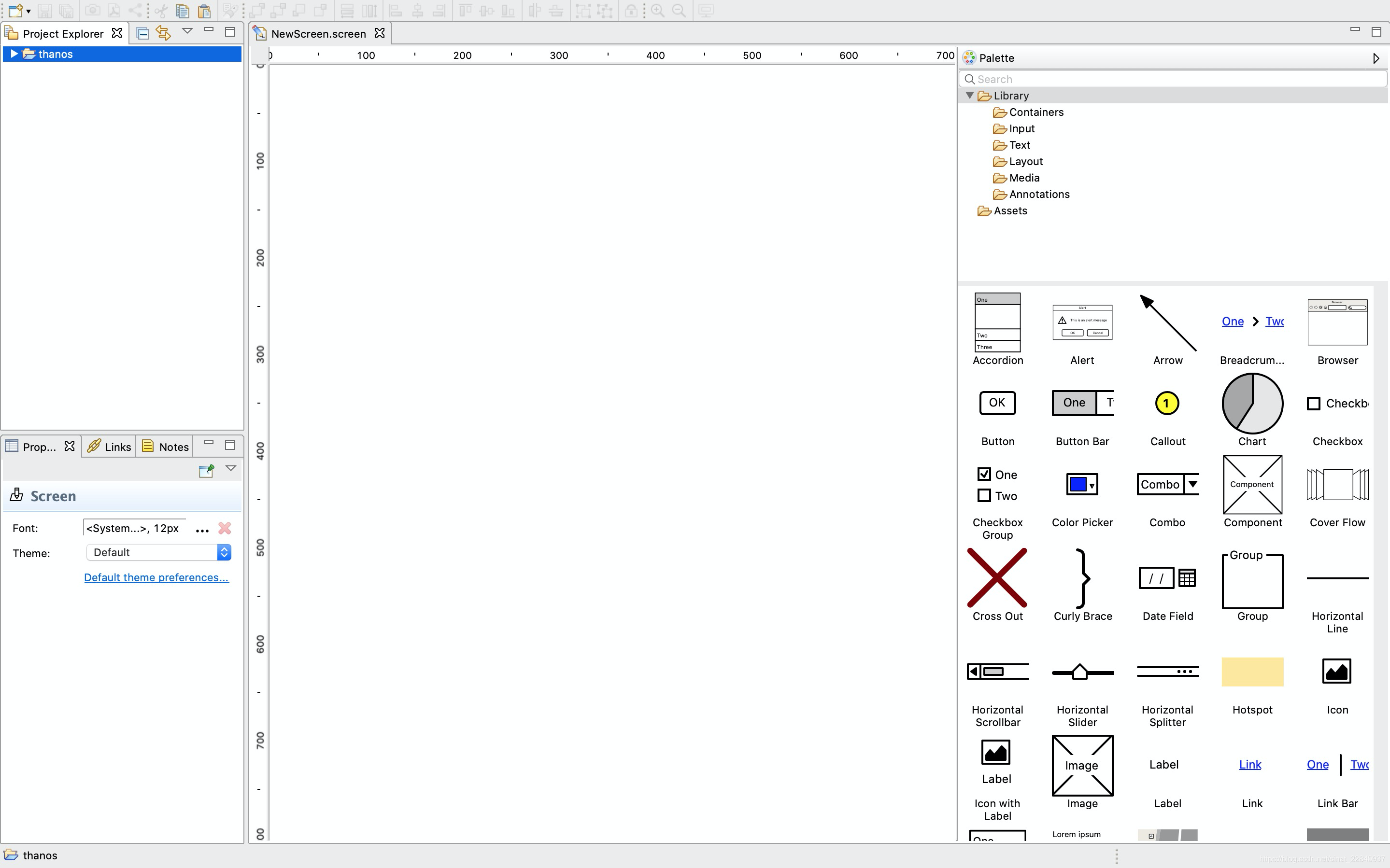The width and height of the screenshot is (1390, 868).
Task: Select the Color Picker shape in the palette
Action: [x=1082, y=484]
